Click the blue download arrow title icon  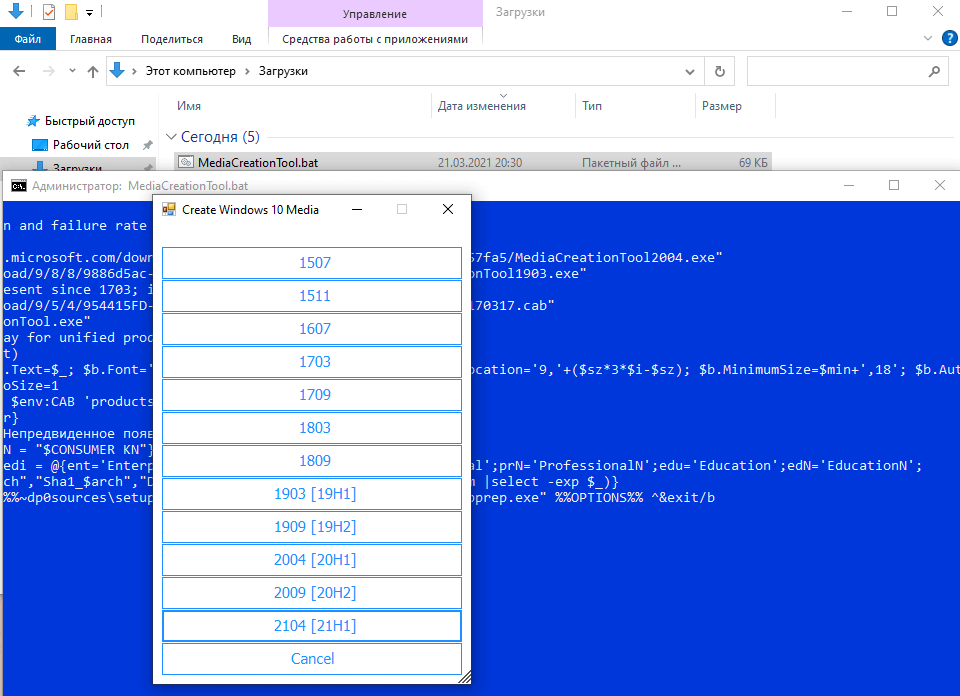(15, 10)
